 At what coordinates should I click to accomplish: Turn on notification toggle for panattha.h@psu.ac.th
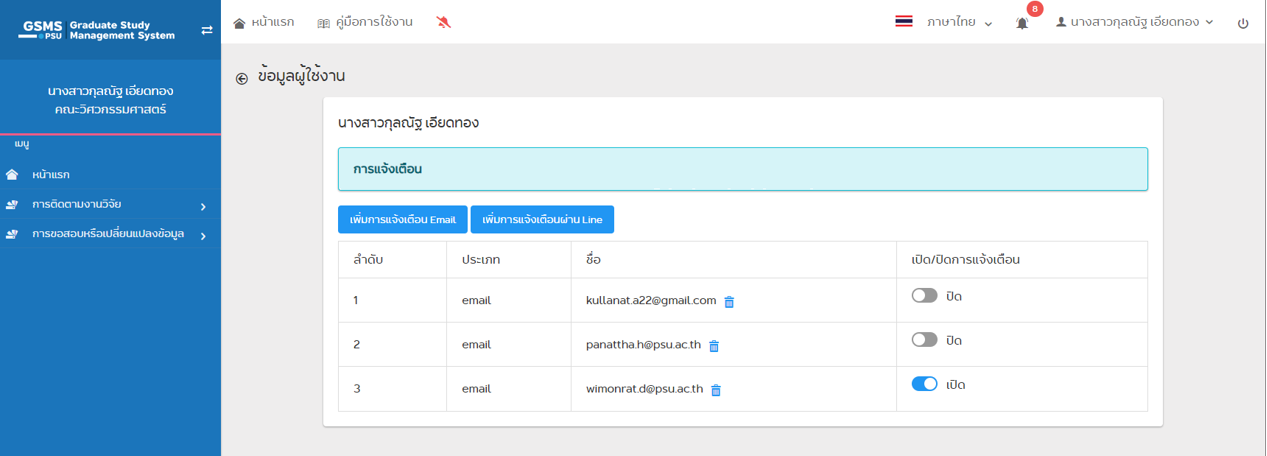pyautogui.click(x=924, y=340)
